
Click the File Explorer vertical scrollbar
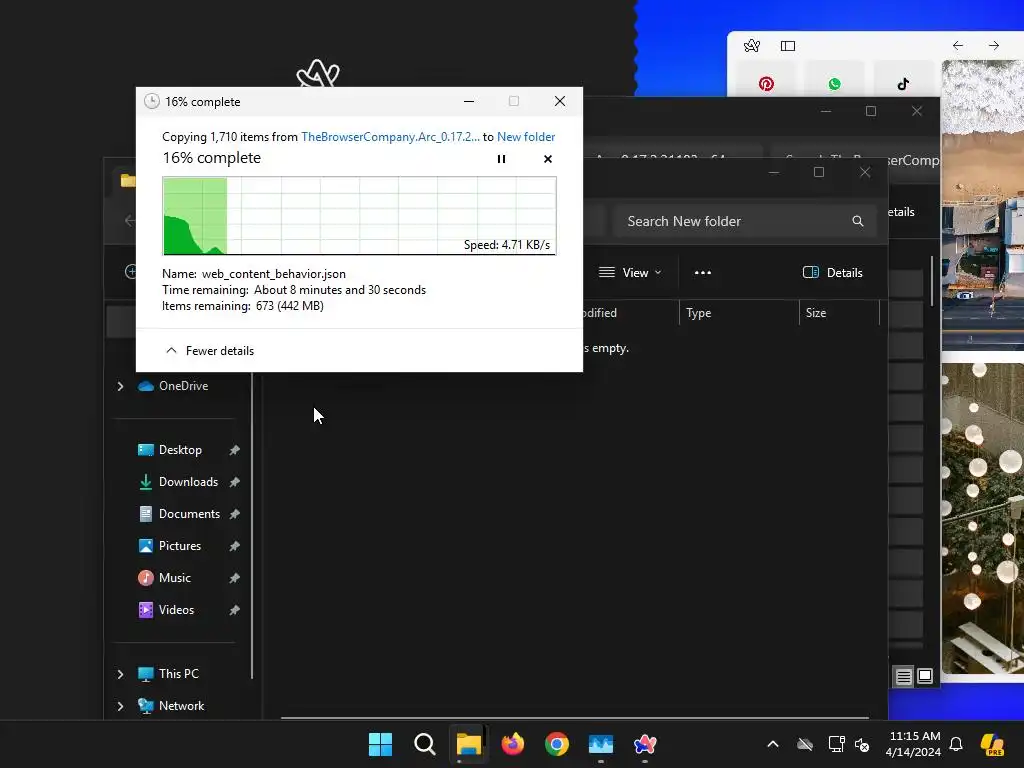(x=933, y=281)
